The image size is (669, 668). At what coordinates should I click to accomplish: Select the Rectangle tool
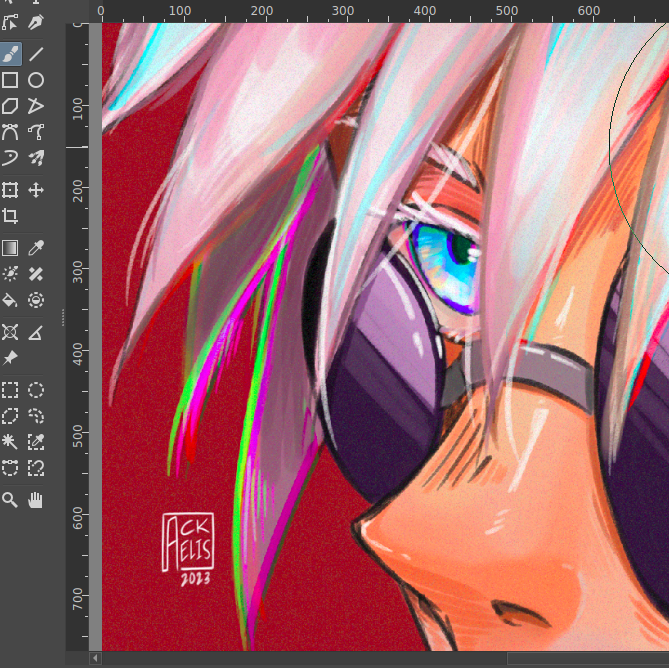(x=10, y=80)
